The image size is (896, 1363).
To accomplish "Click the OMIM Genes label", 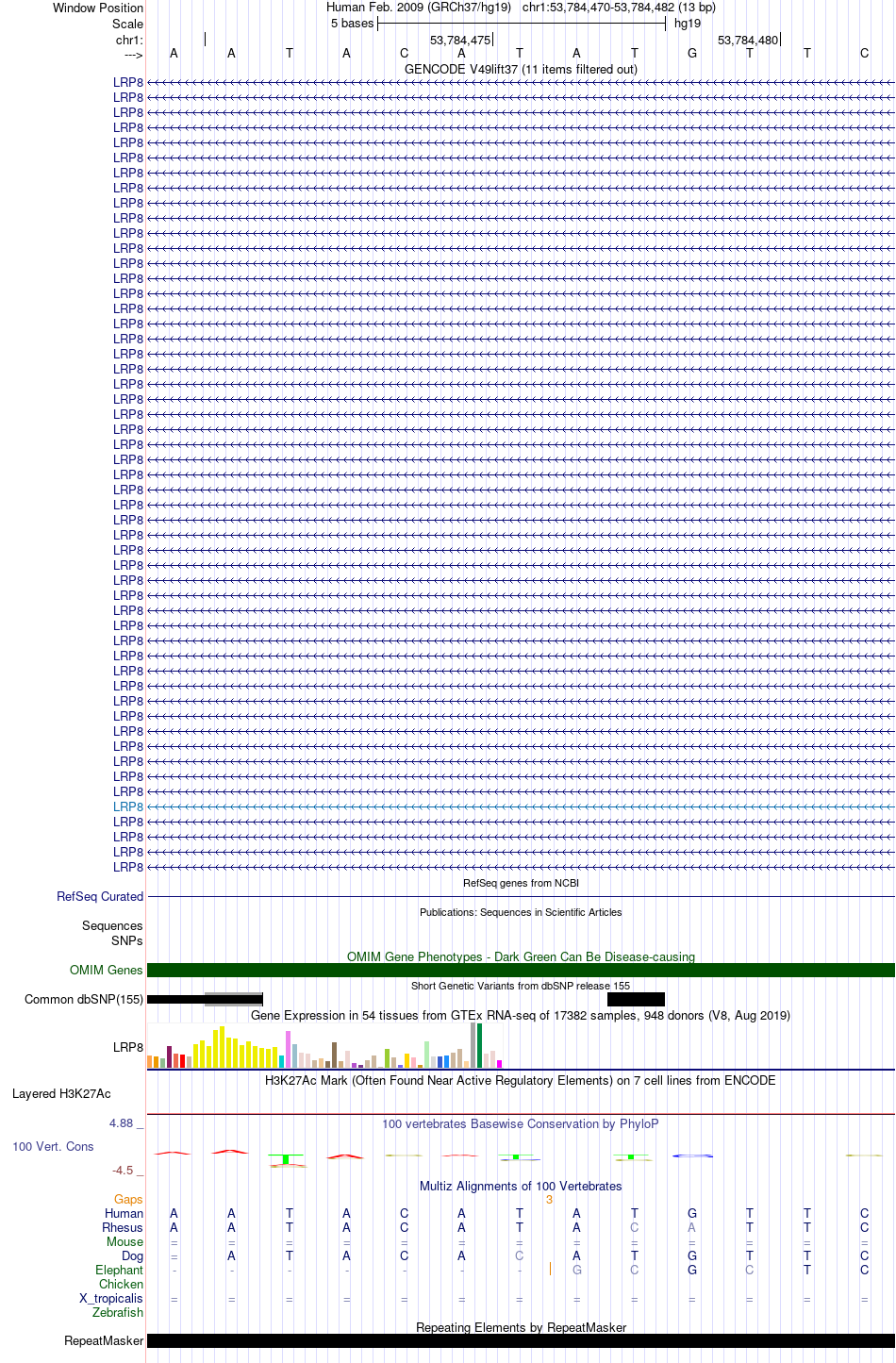I will point(107,970).
